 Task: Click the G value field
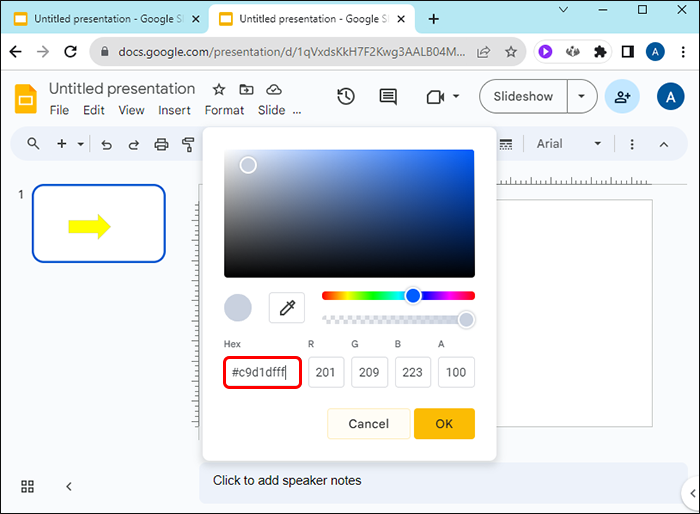[x=369, y=372]
